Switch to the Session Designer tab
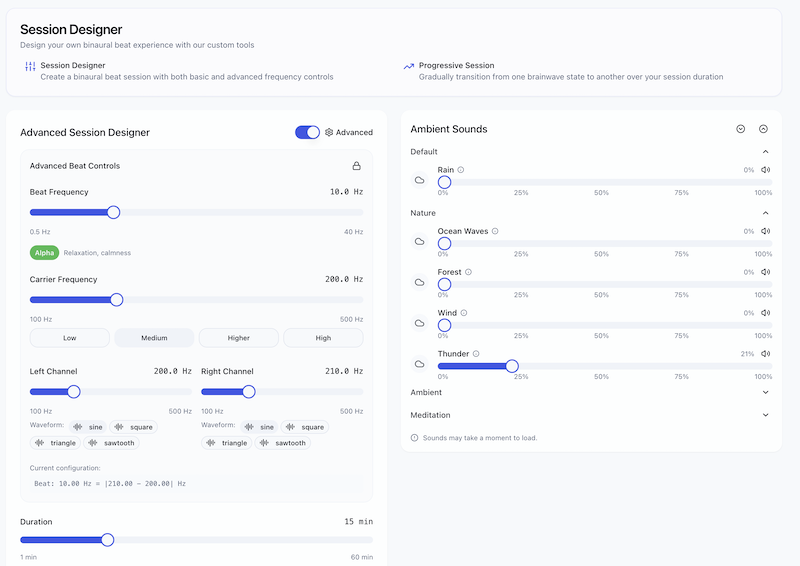The width and height of the screenshot is (800, 566). point(72,66)
